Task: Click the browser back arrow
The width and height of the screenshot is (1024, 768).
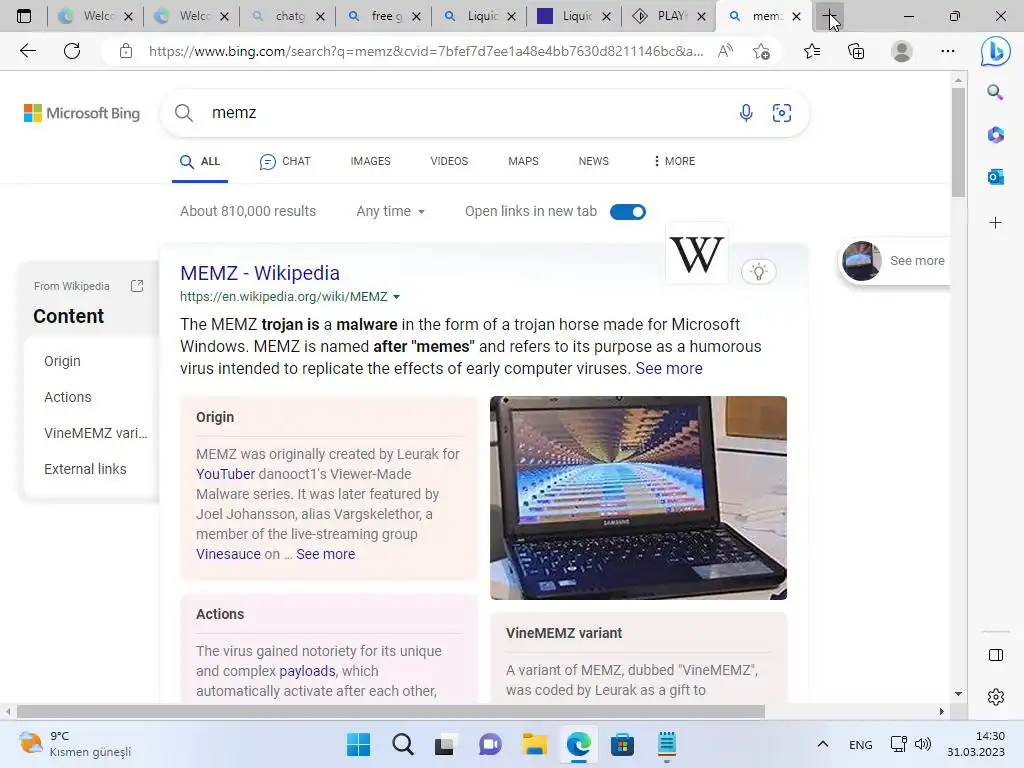Action: click(x=27, y=51)
